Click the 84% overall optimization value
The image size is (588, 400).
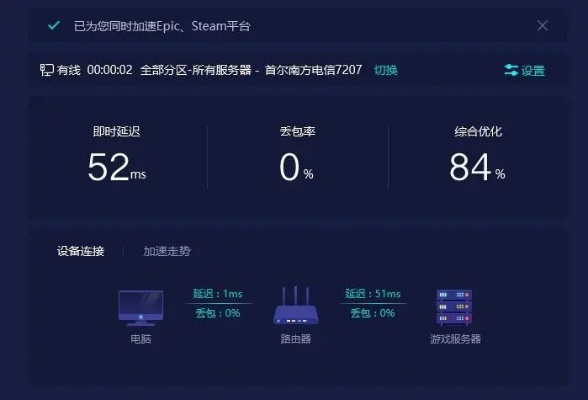click(x=477, y=167)
